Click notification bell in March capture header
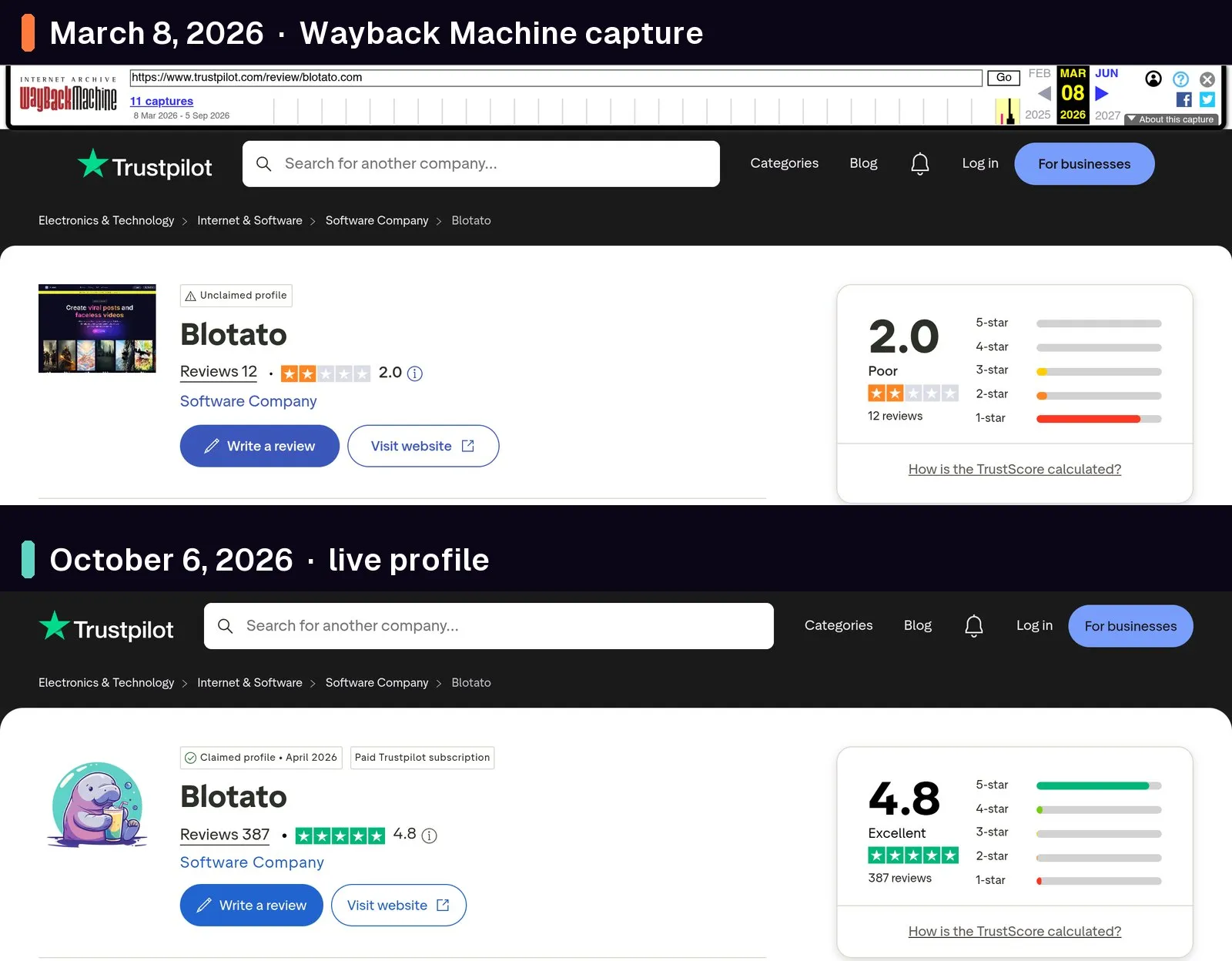 pyautogui.click(x=920, y=163)
